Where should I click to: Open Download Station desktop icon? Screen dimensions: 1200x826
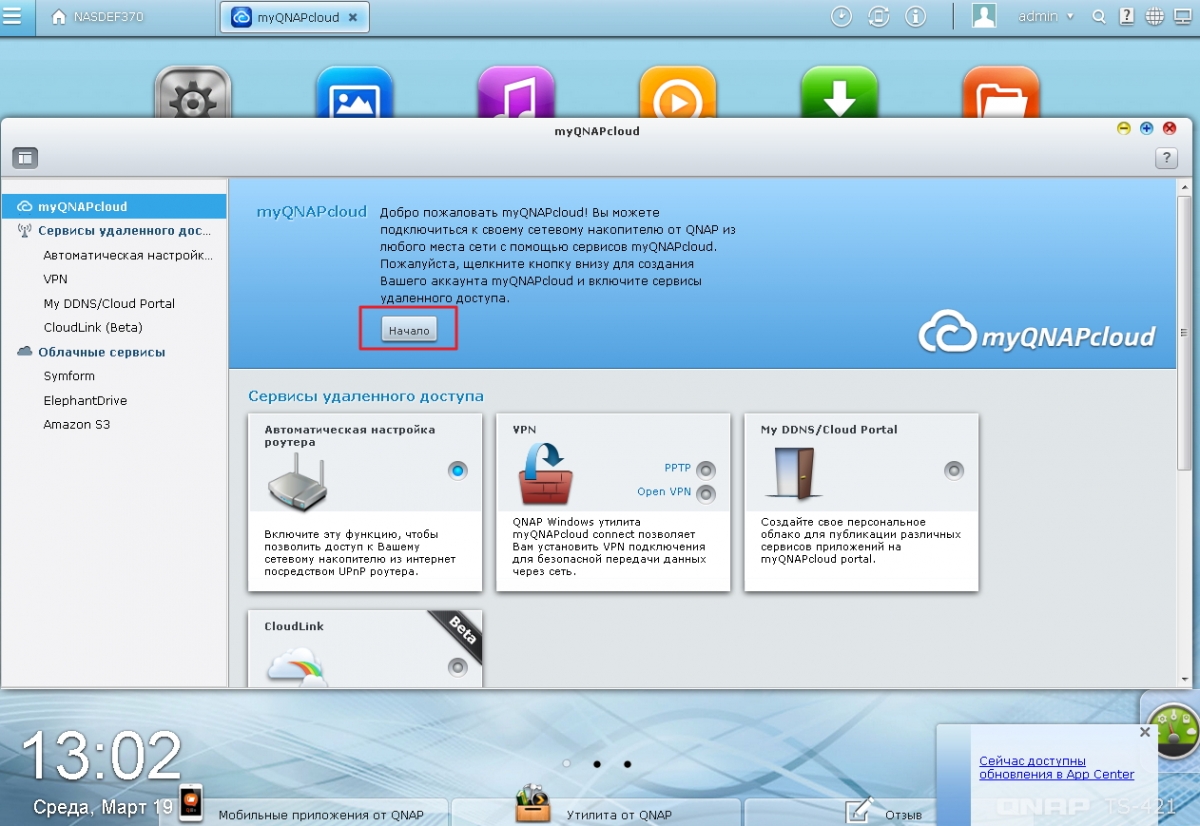(x=839, y=95)
